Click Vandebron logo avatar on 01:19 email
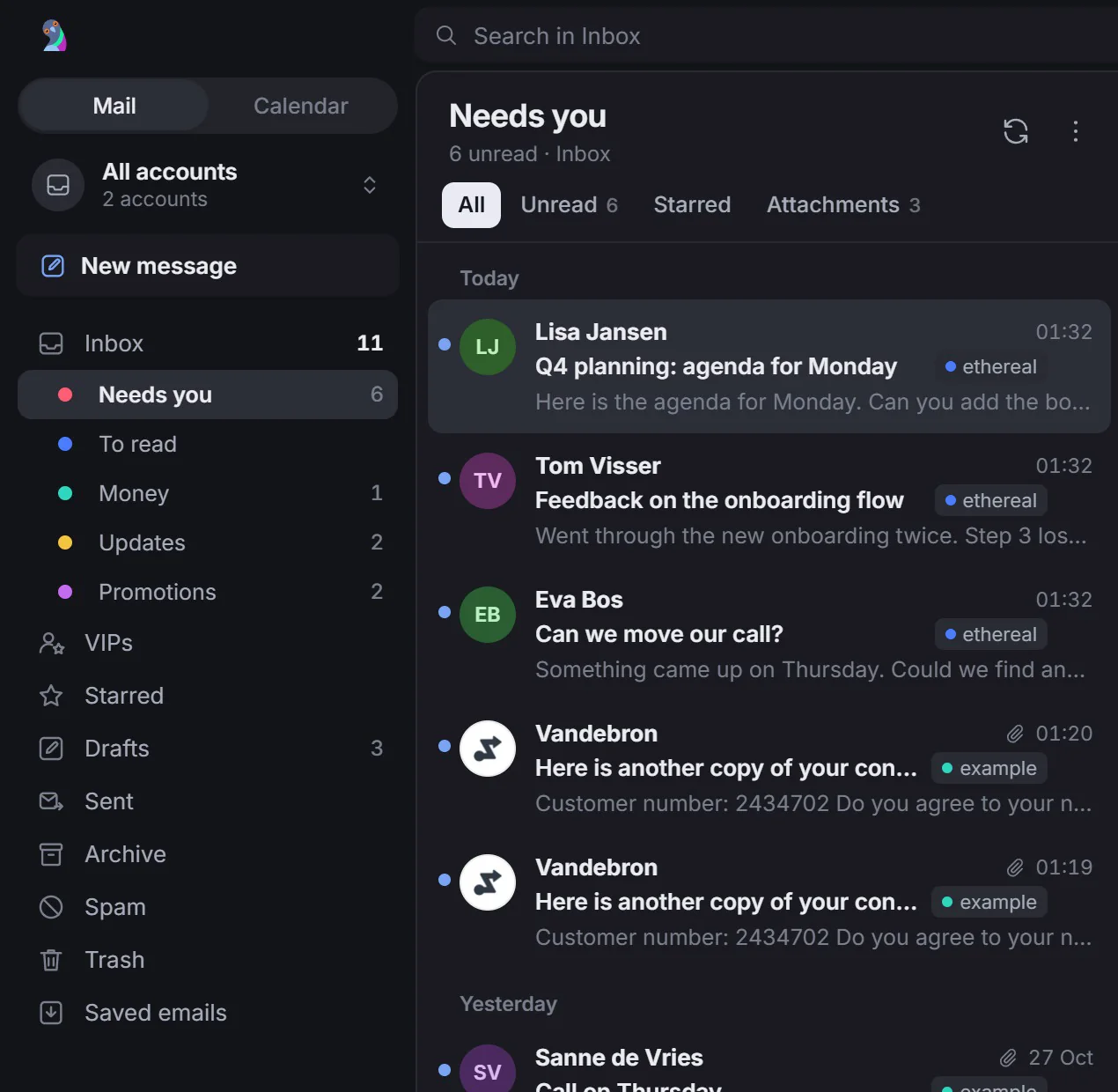 pos(488,882)
